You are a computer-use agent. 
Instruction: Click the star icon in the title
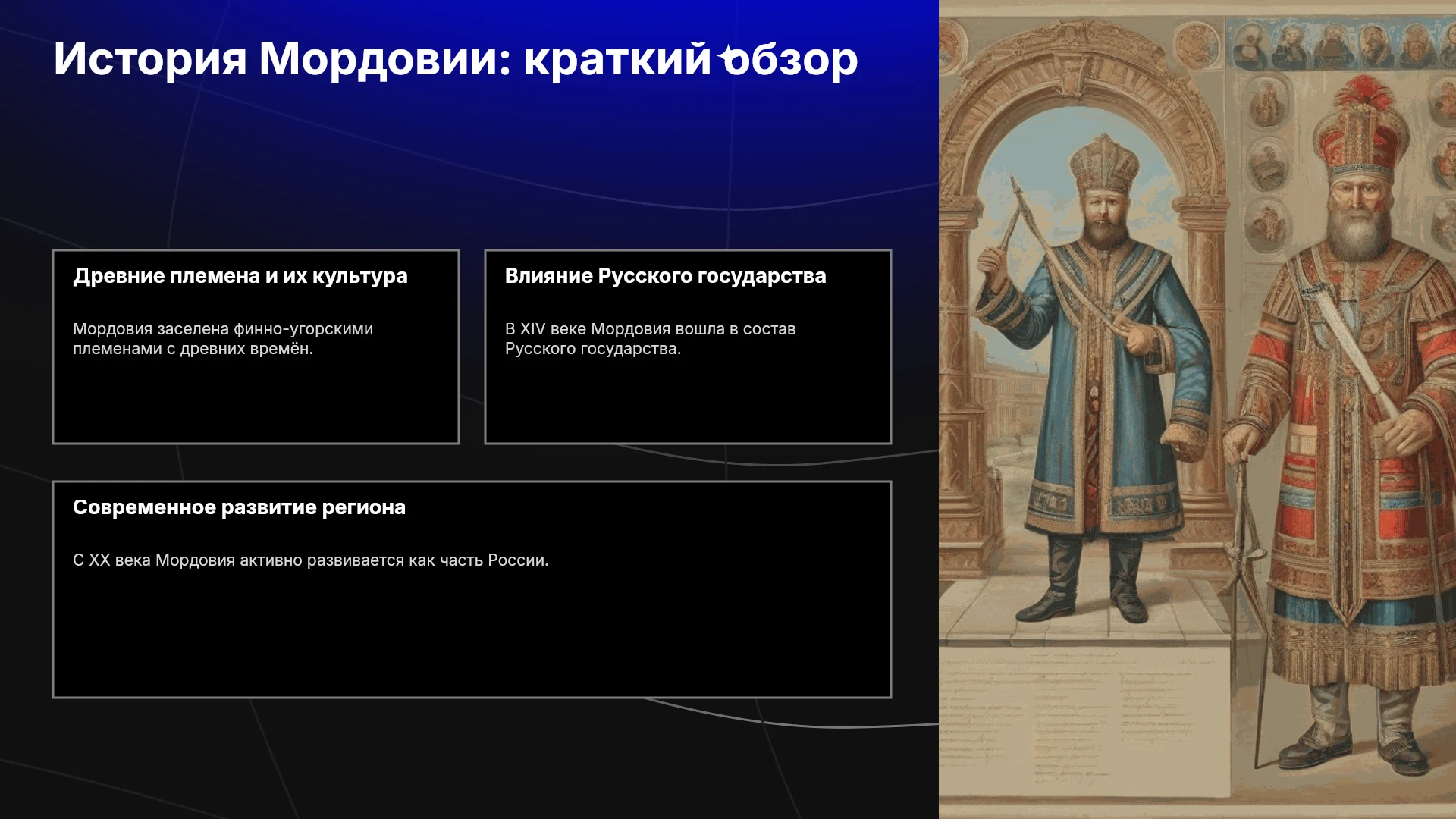730,58
